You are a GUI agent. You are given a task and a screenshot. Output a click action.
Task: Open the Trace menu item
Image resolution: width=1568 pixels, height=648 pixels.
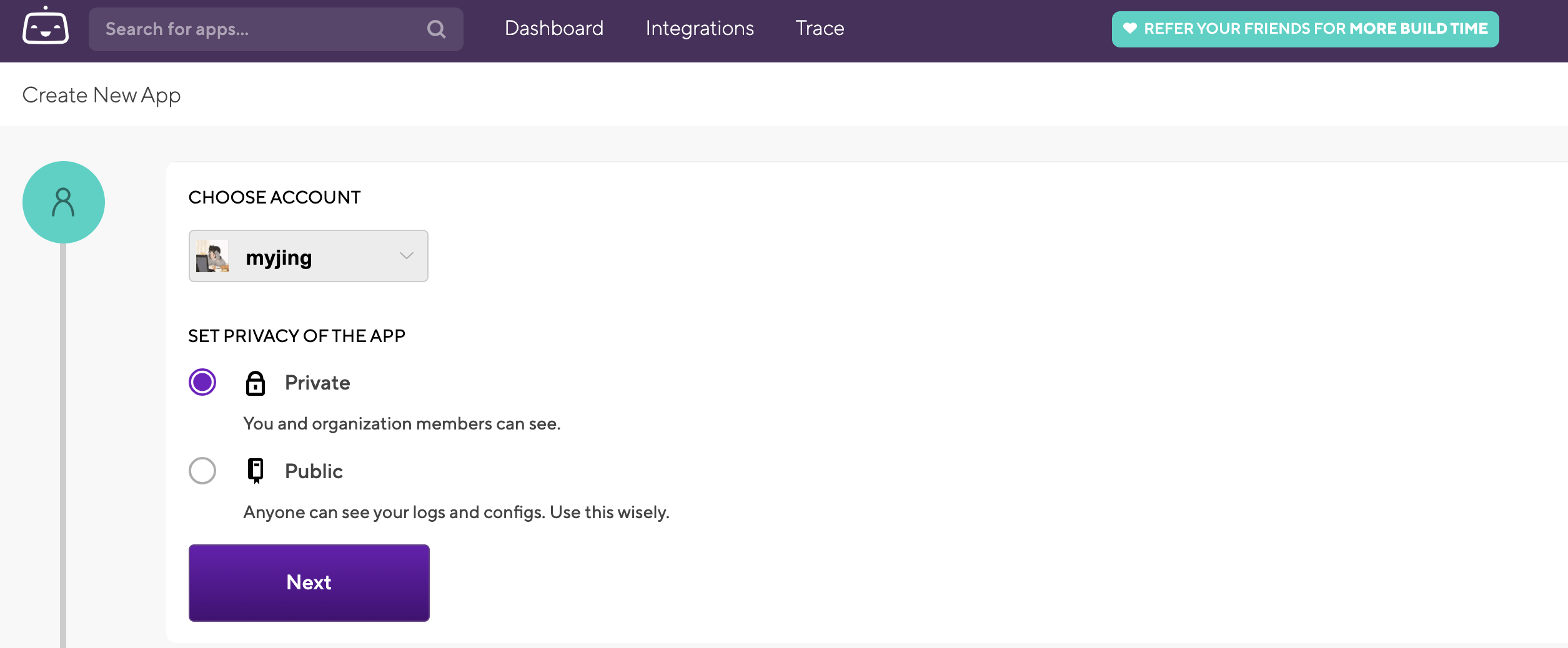(x=820, y=29)
